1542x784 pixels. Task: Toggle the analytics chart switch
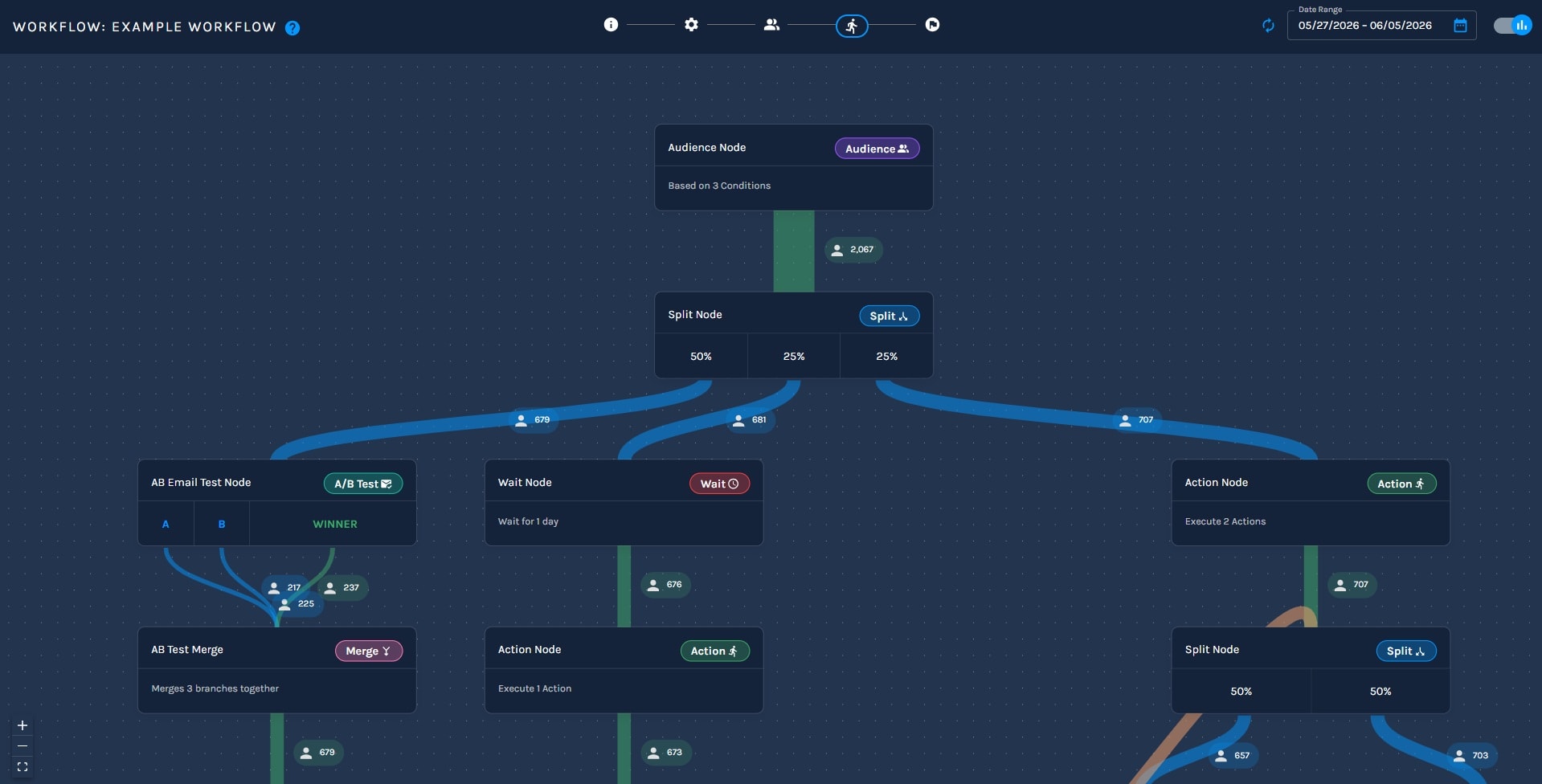(1512, 26)
